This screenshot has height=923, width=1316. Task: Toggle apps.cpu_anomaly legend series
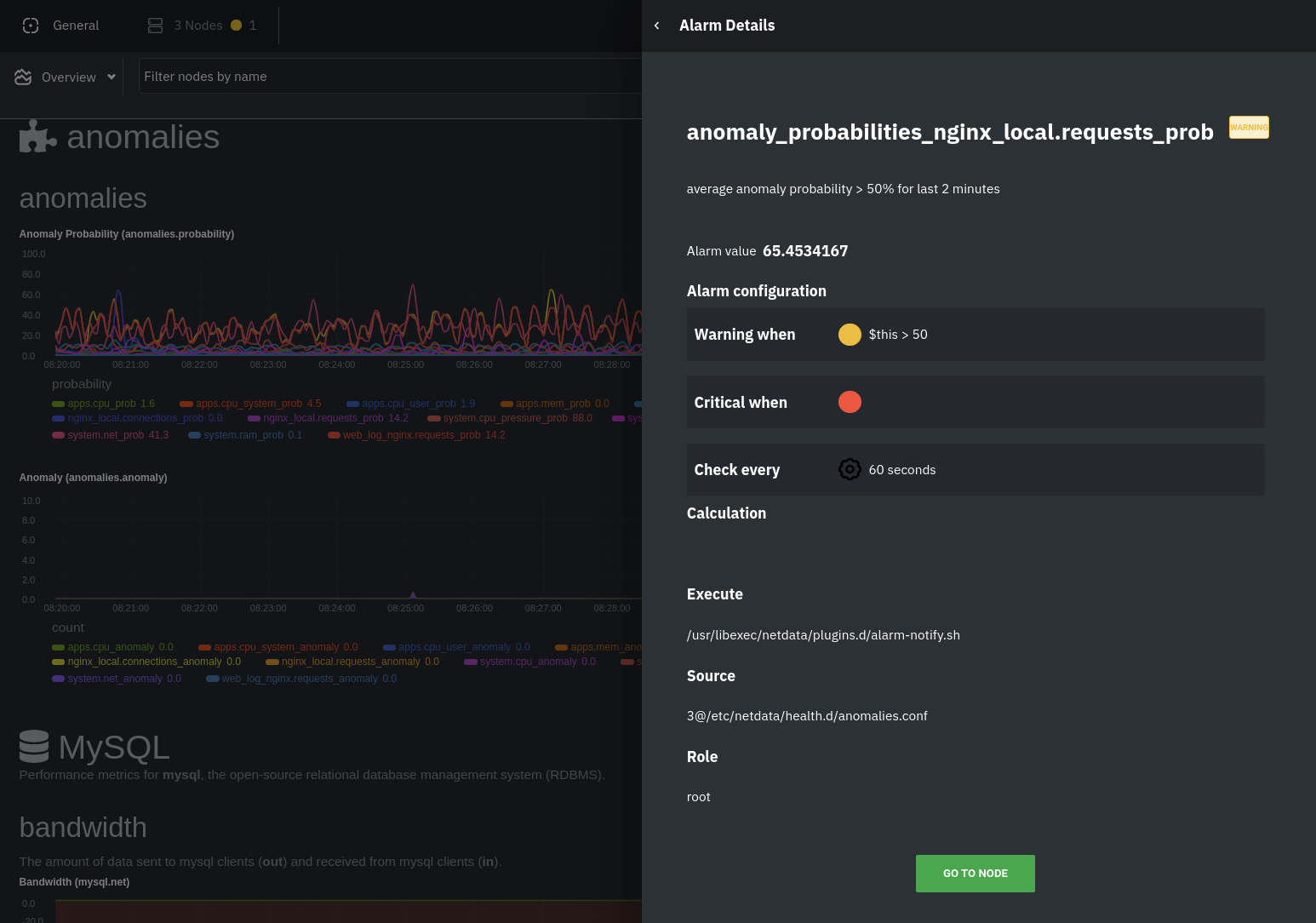tap(112, 647)
